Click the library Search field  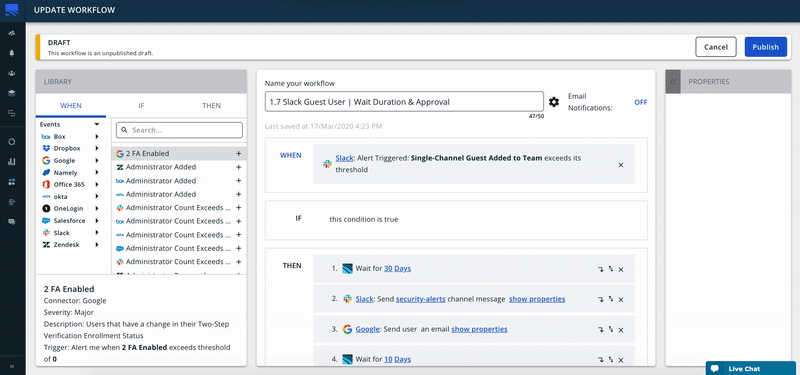tap(179, 130)
